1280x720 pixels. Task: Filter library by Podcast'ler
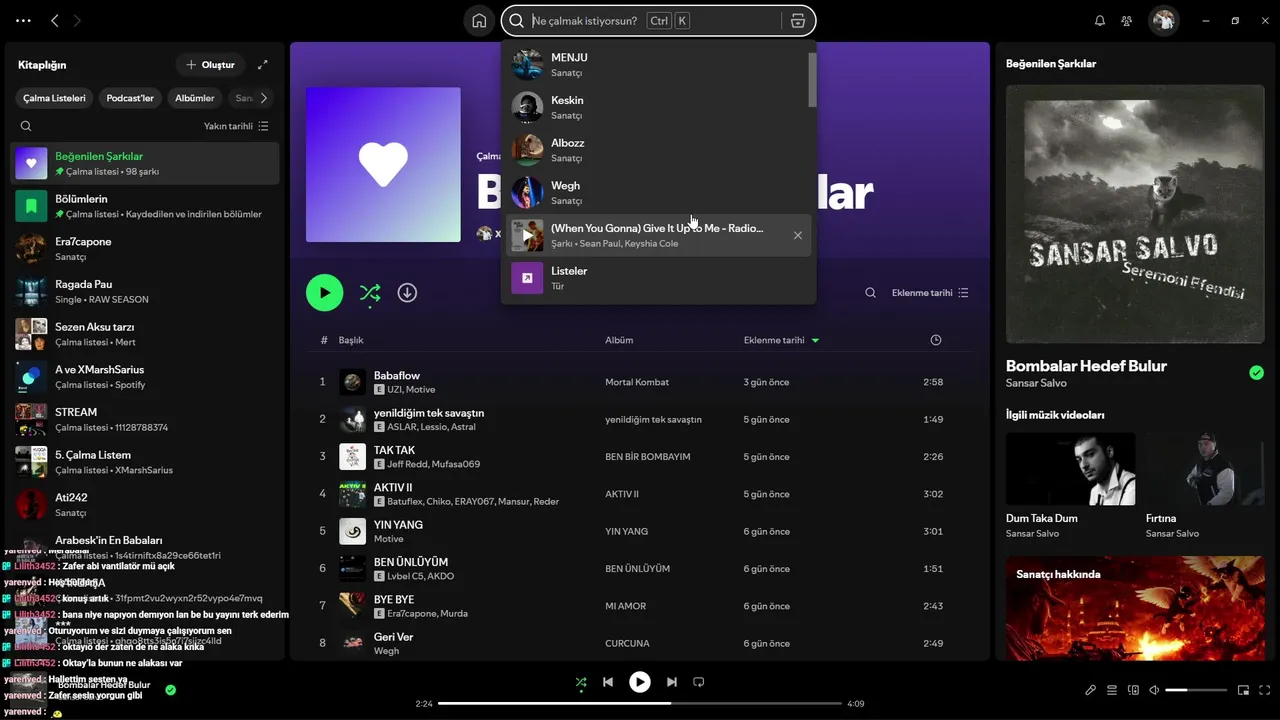pos(130,98)
